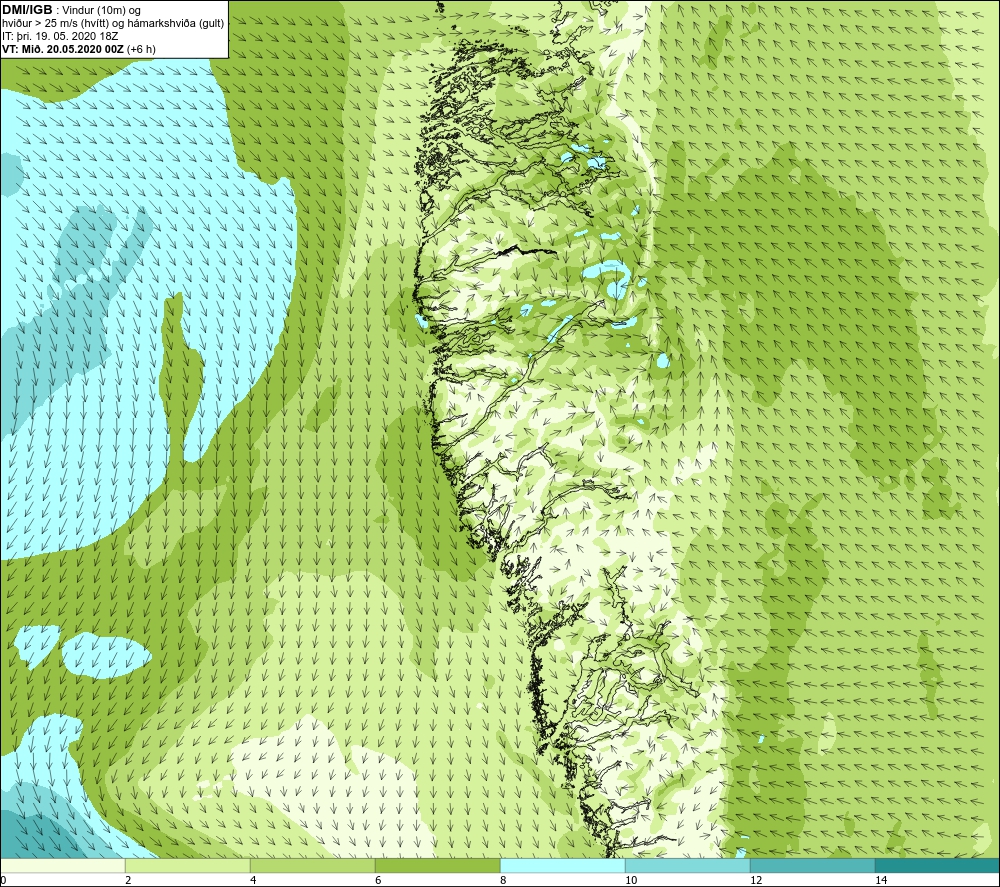Click the 6–8 m/s dark green swatch
The image size is (1000, 887).
[x=438, y=865]
